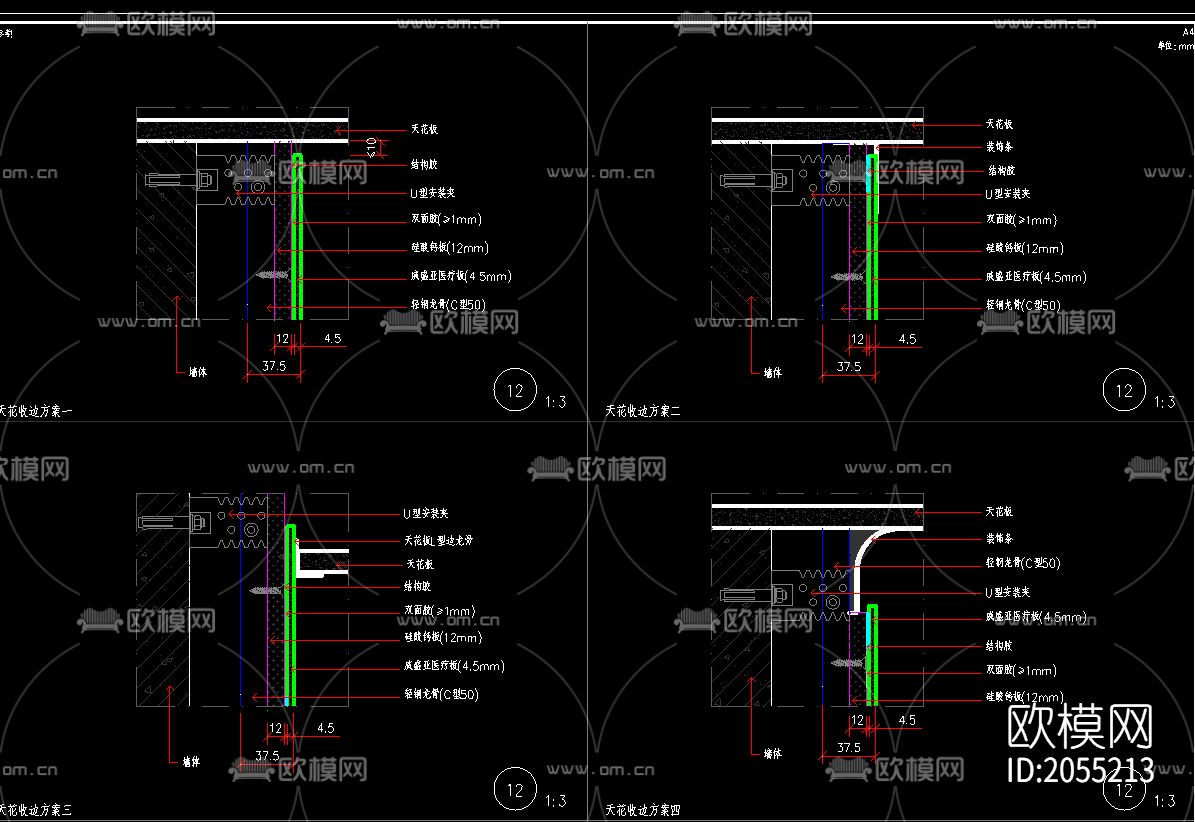Click the 天花板L型边龙骨 annotation label
This screenshot has width=1195, height=822.
[438, 540]
